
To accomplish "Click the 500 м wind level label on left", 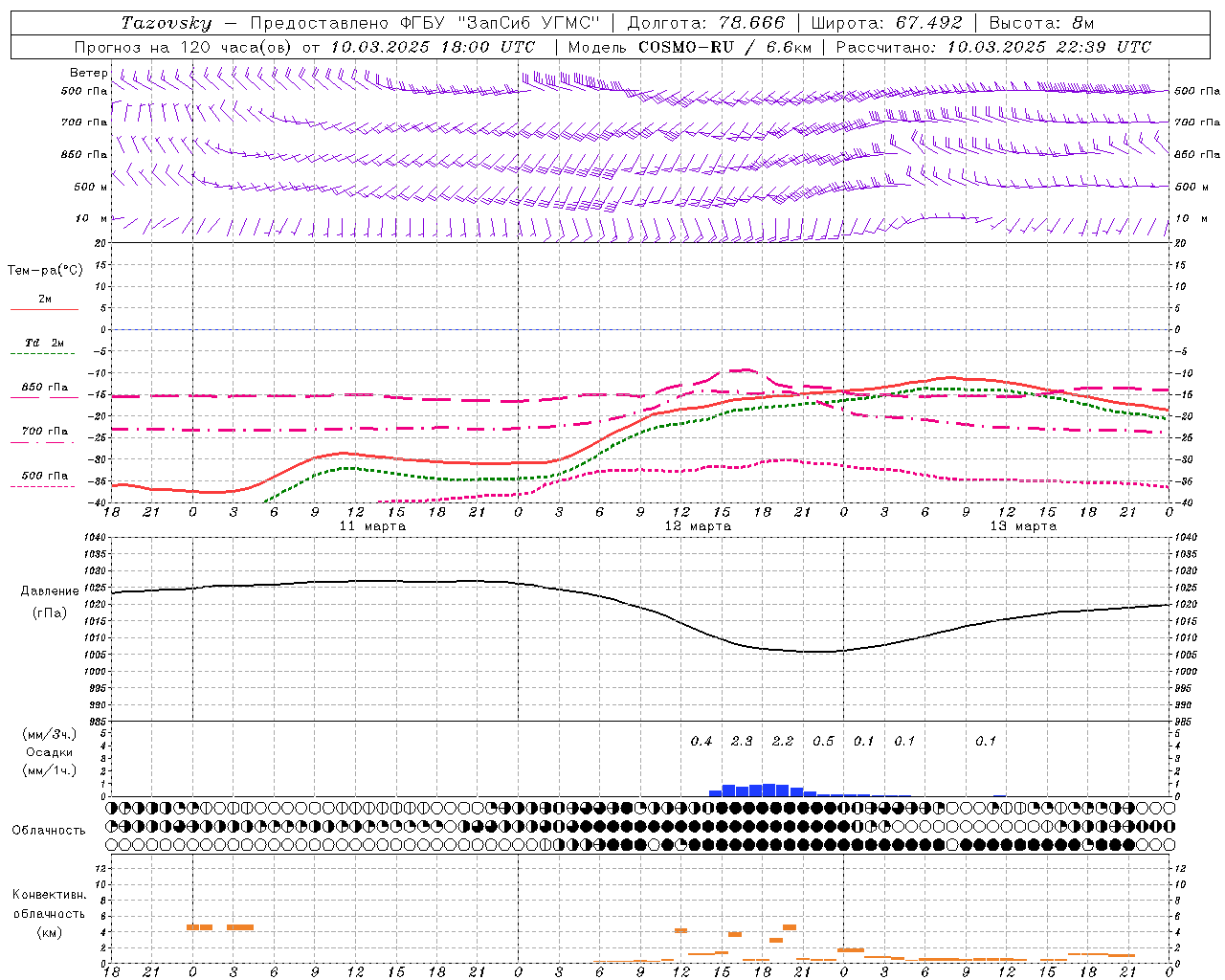I will click(x=91, y=187).
